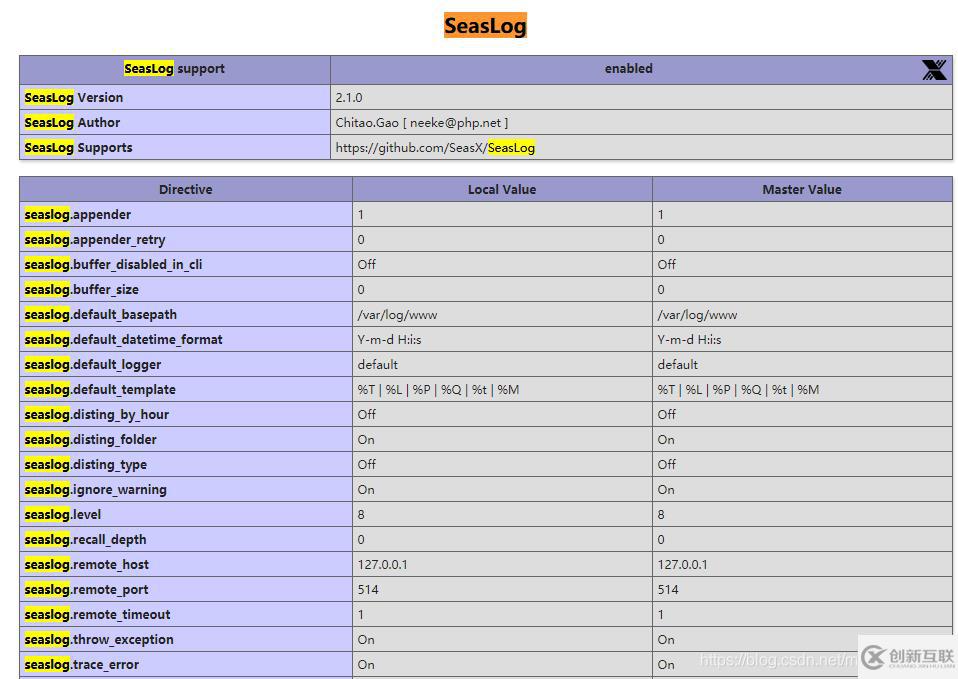The height and width of the screenshot is (679, 958).
Task: Select the seaslog.disting_by_hour directive
Action: (97, 415)
